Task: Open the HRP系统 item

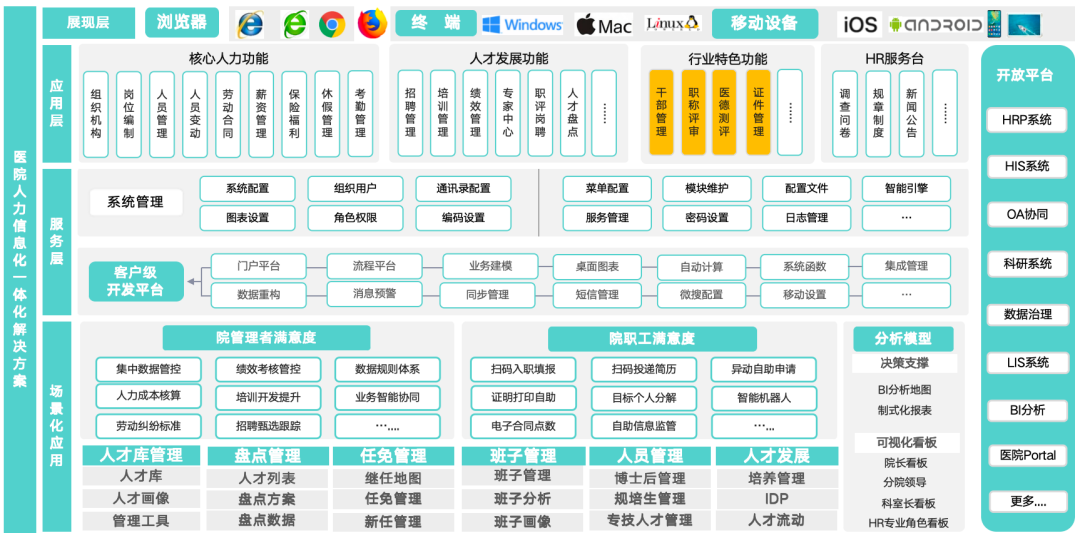Action: point(1027,120)
